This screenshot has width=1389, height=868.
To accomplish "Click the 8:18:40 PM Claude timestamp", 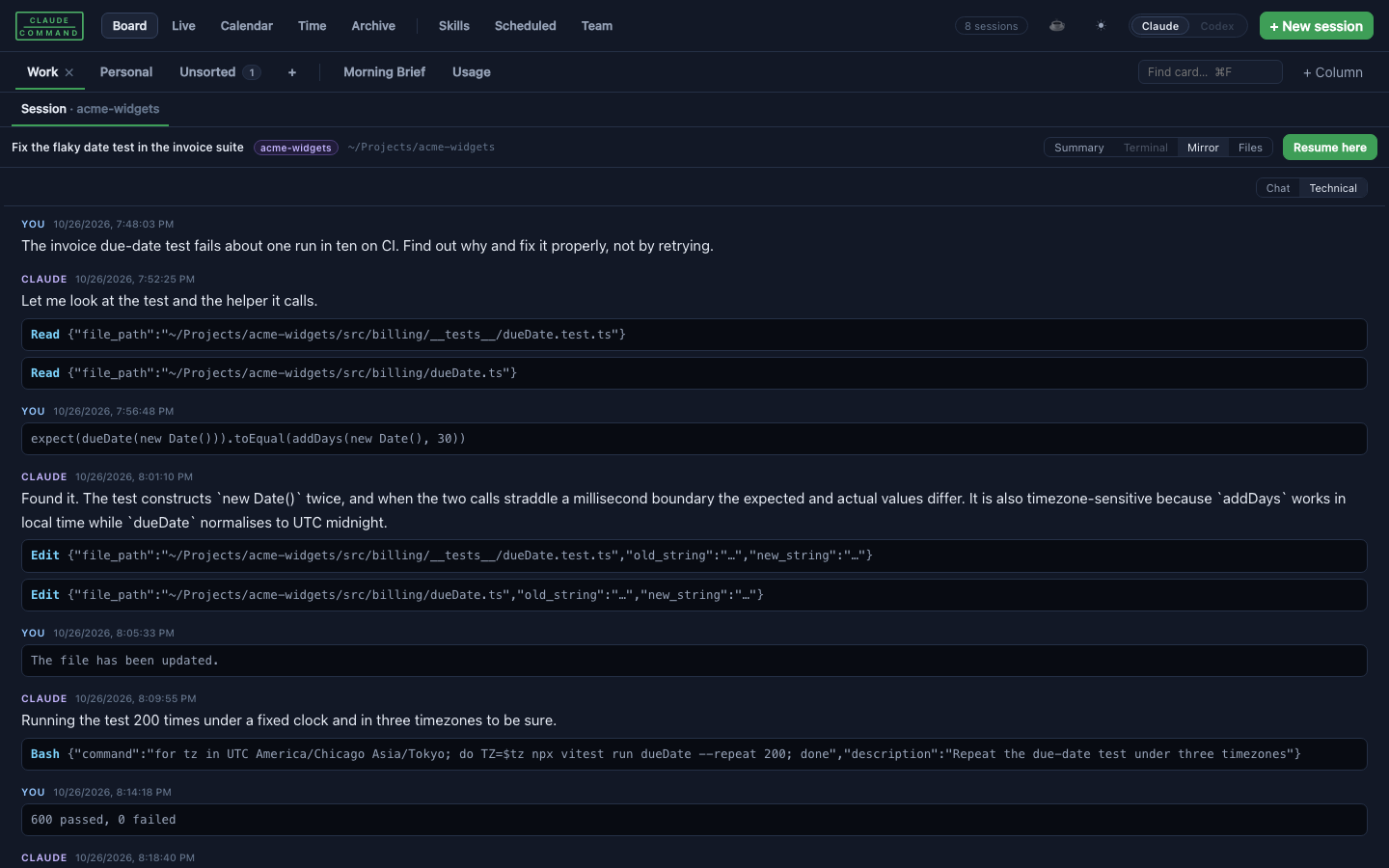I will coord(135,857).
